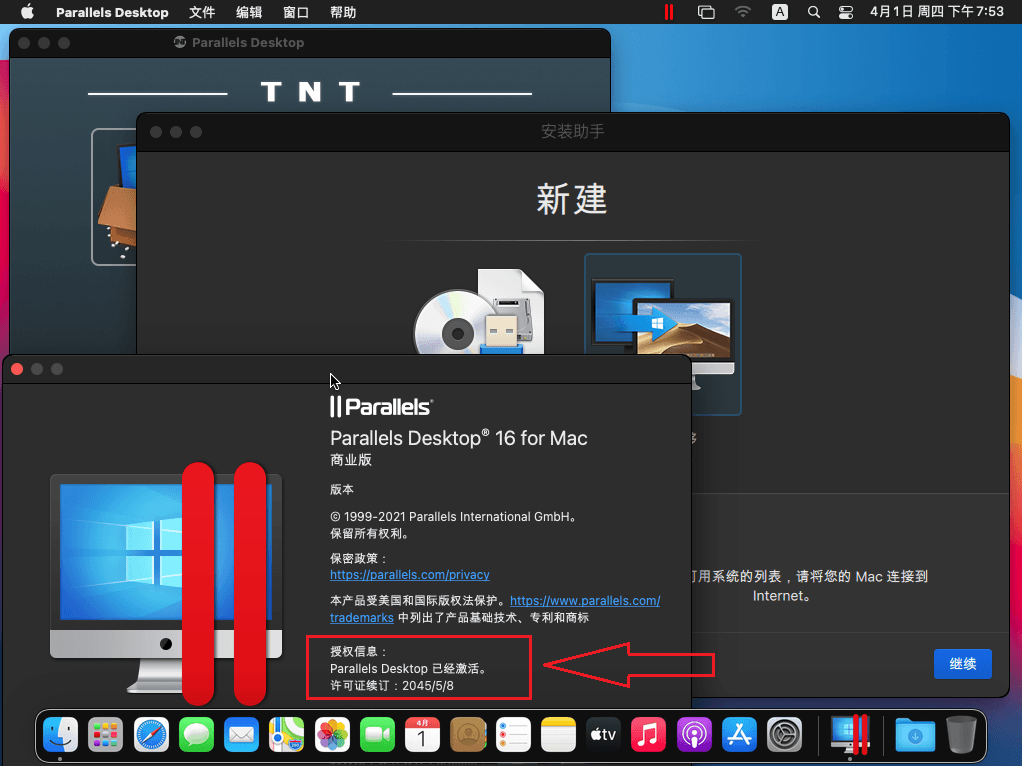Open Finder from the Dock
Screen dimensions: 1022x766
[61, 734]
